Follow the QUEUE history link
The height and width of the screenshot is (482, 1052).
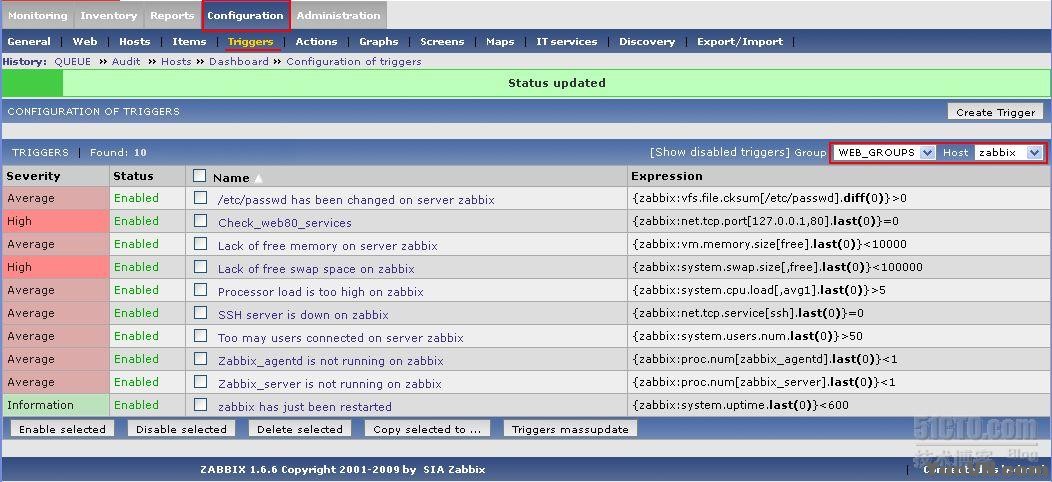click(x=72, y=62)
